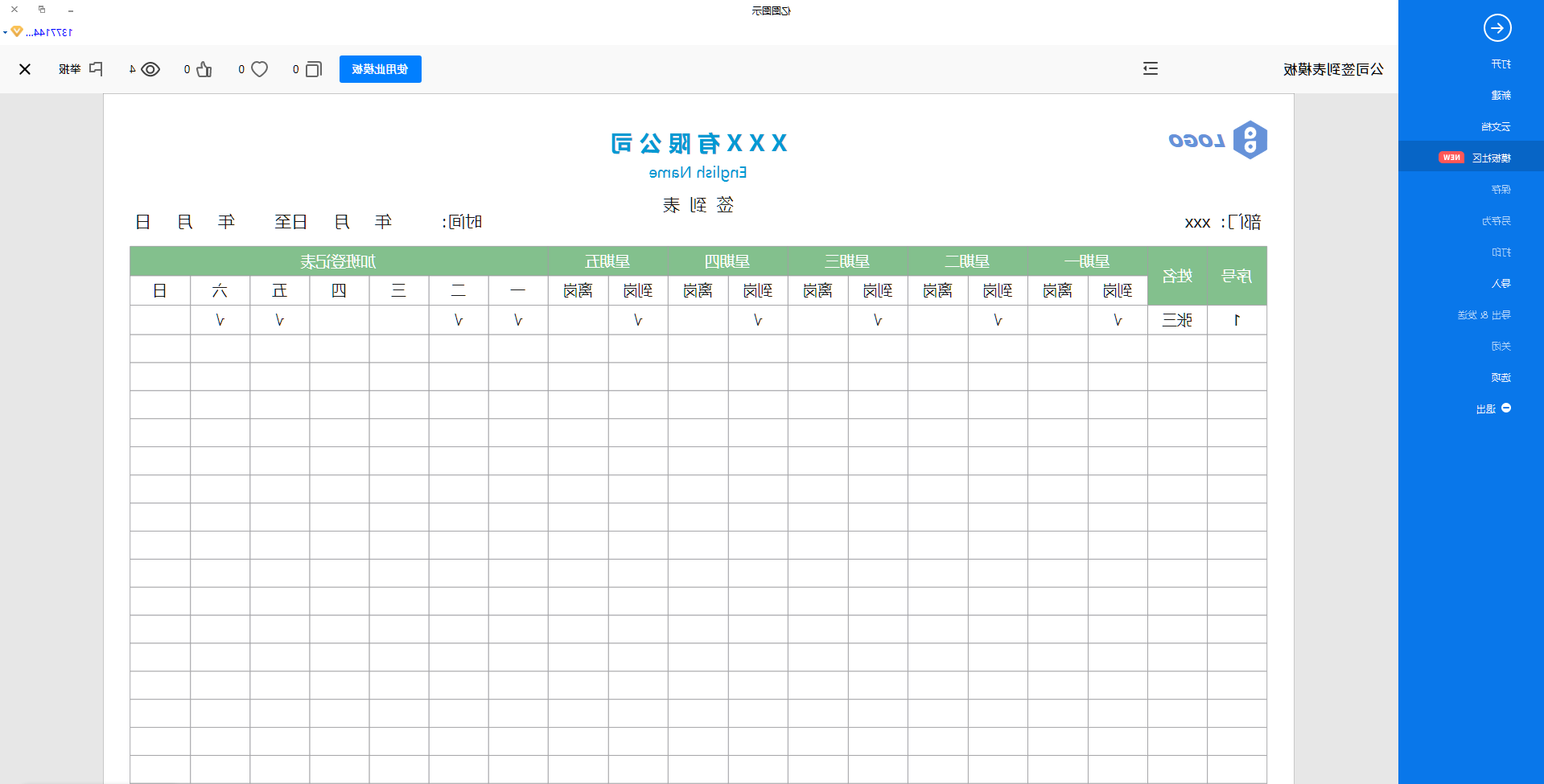Click the 亿图图示 window title

tap(772, 10)
